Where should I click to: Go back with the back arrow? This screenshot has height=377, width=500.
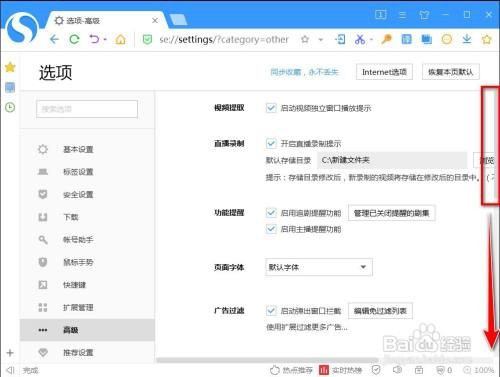(54, 40)
